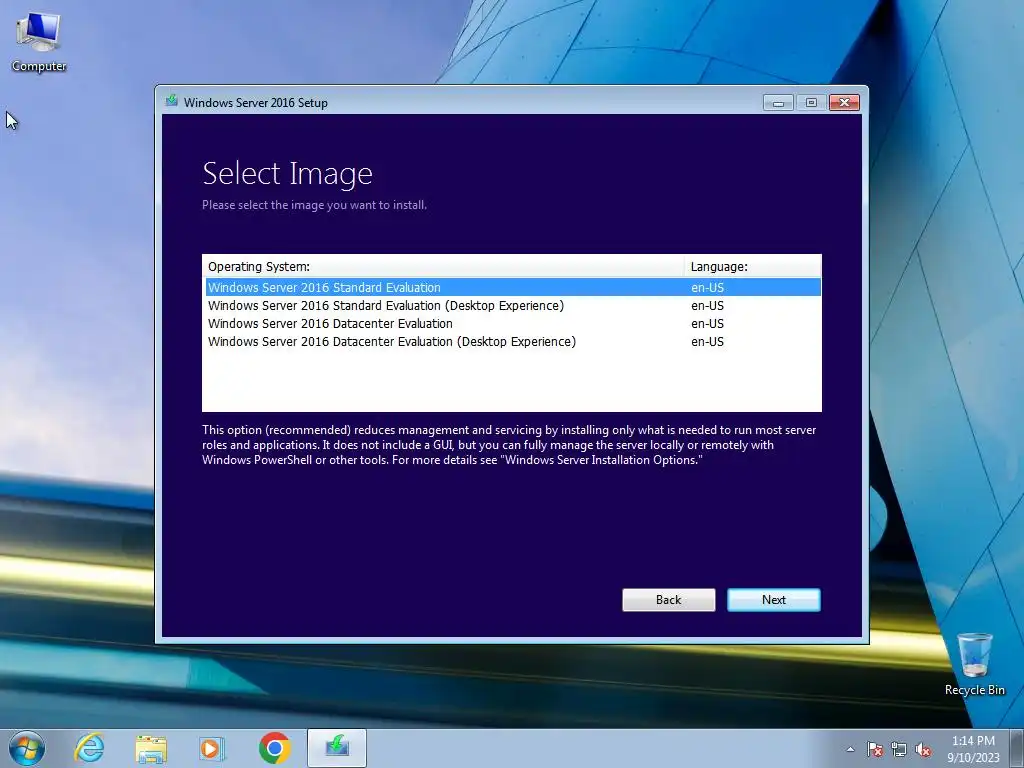Select Datacenter Evaluation (Desktop Experience) row
Viewport: 1024px width, 768px height.
point(513,342)
